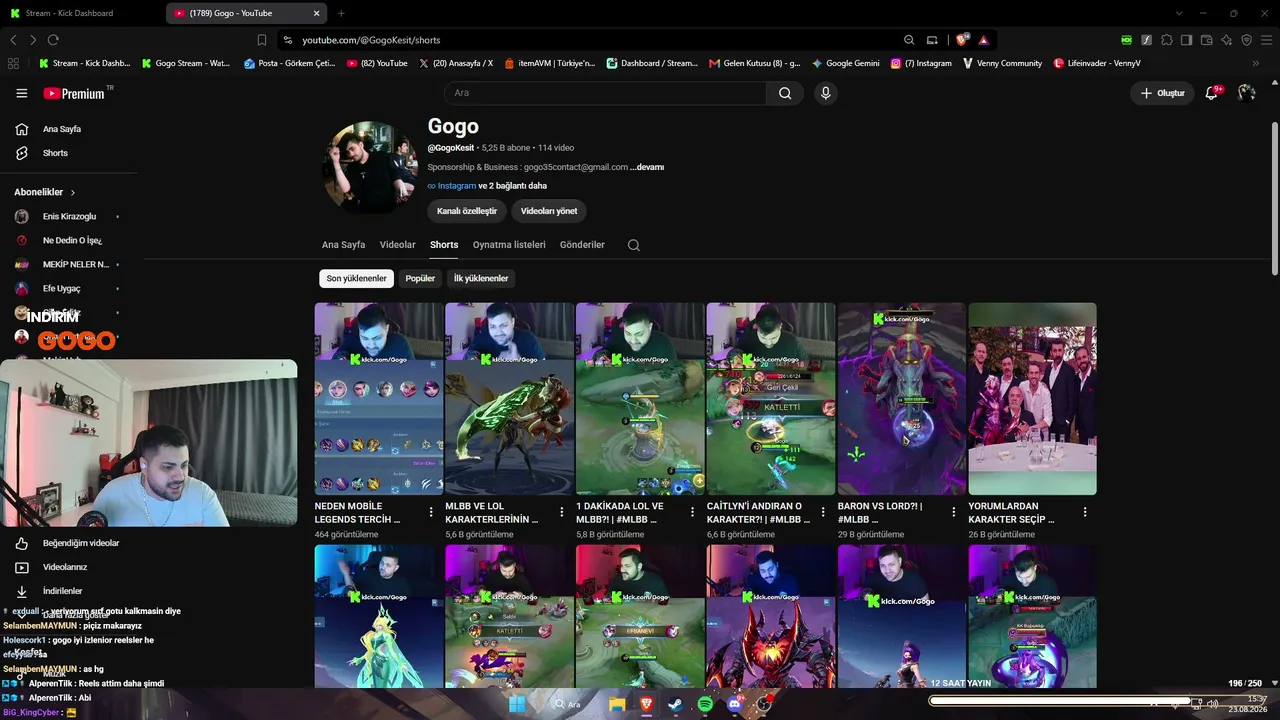The image size is (1280, 720).
Task: Select the Popüler filter chip
Action: [420, 278]
